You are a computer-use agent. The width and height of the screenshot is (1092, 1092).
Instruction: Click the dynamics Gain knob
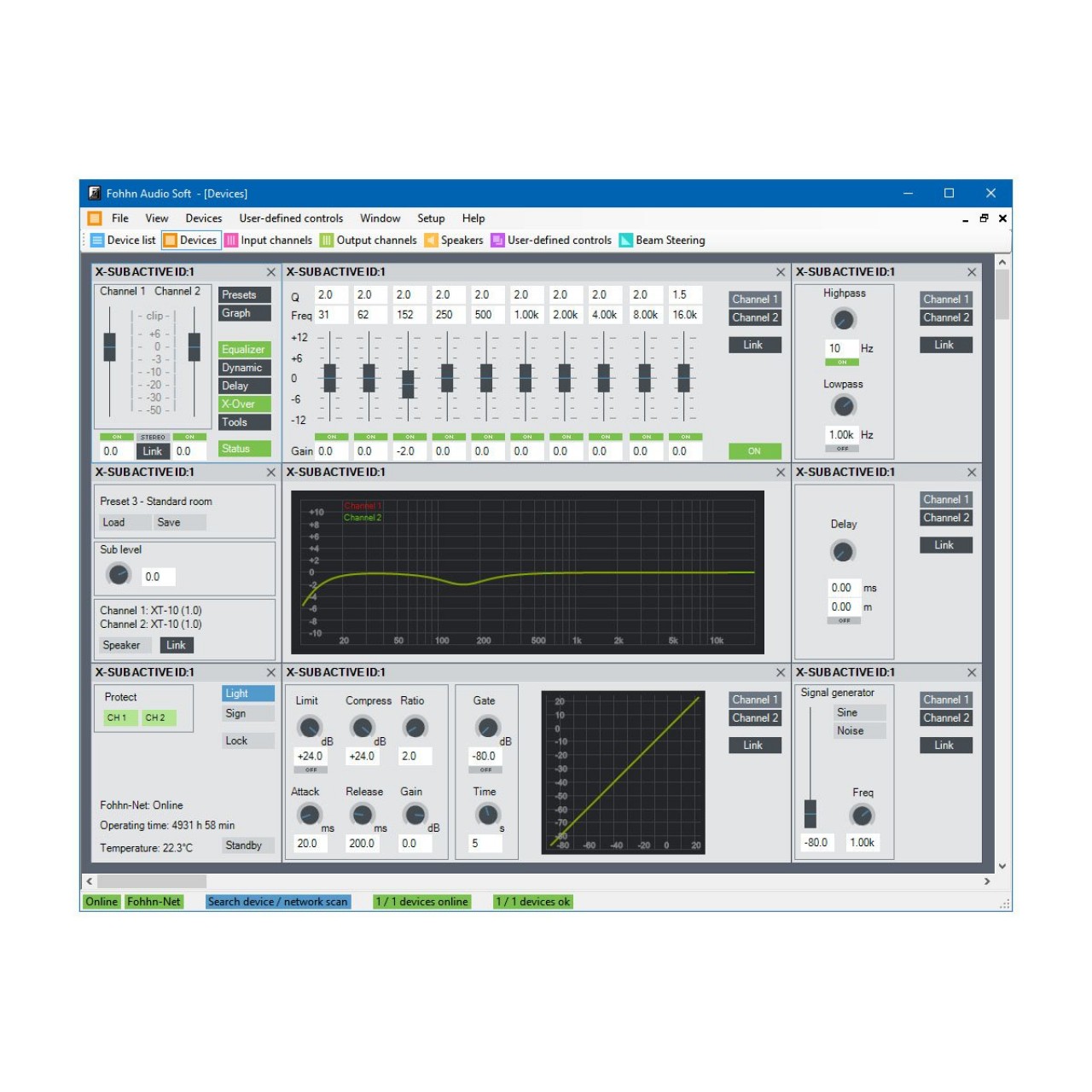[415, 815]
